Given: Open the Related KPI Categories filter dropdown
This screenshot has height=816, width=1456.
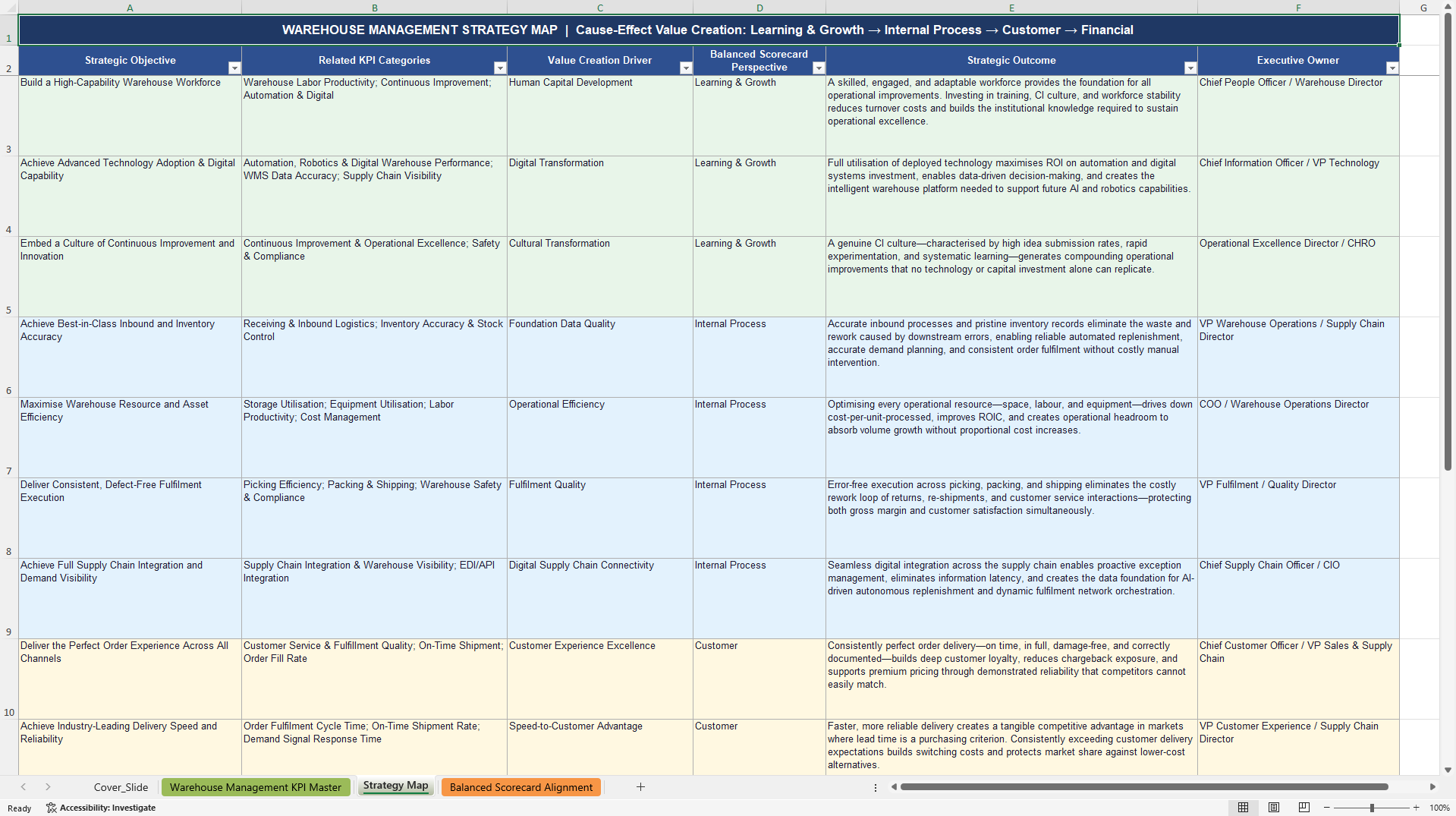Looking at the screenshot, I should tap(500, 68).
